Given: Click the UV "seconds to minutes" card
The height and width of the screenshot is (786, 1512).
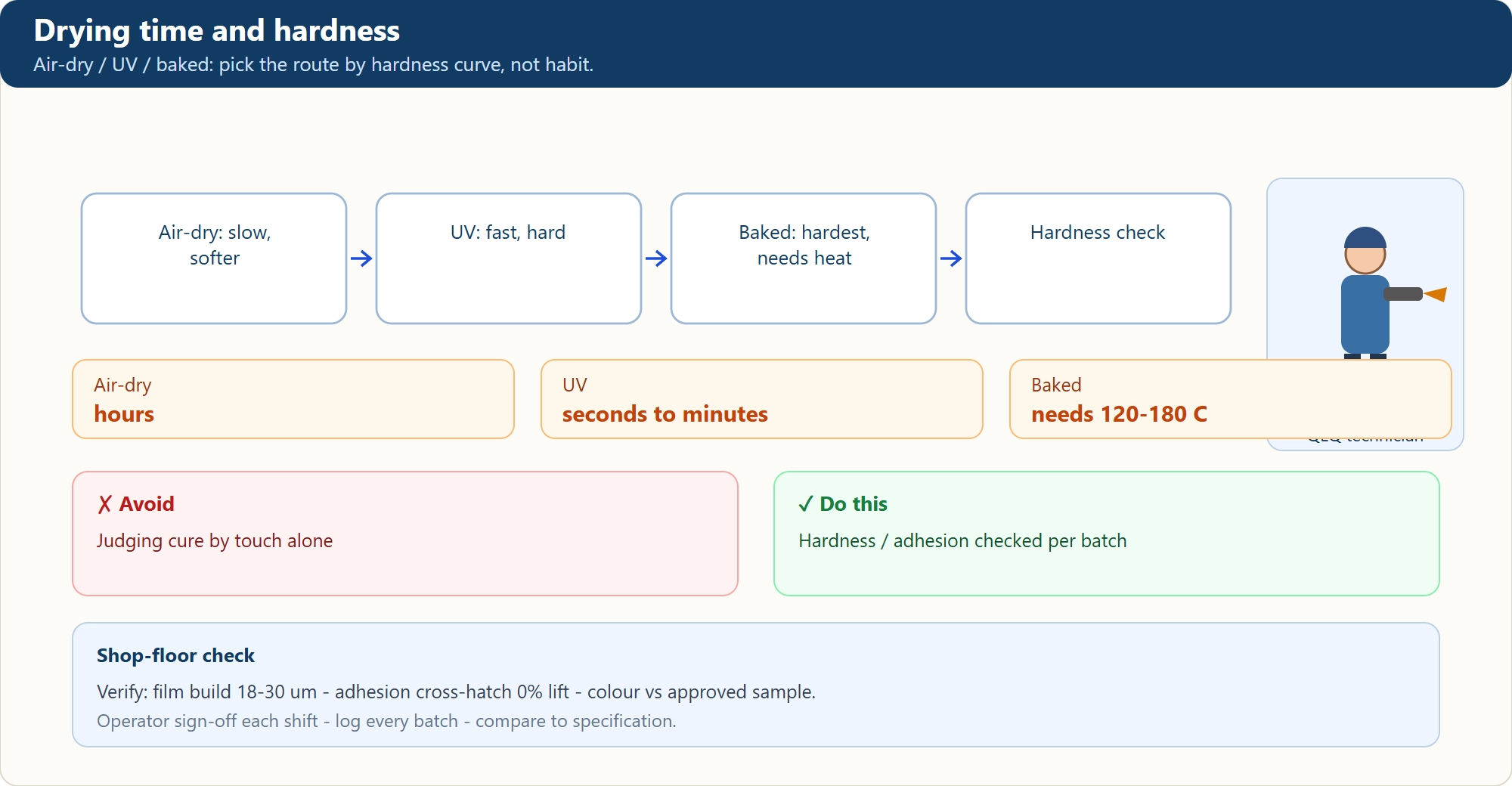Looking at the screenshot, I should (x=762, y=399).
